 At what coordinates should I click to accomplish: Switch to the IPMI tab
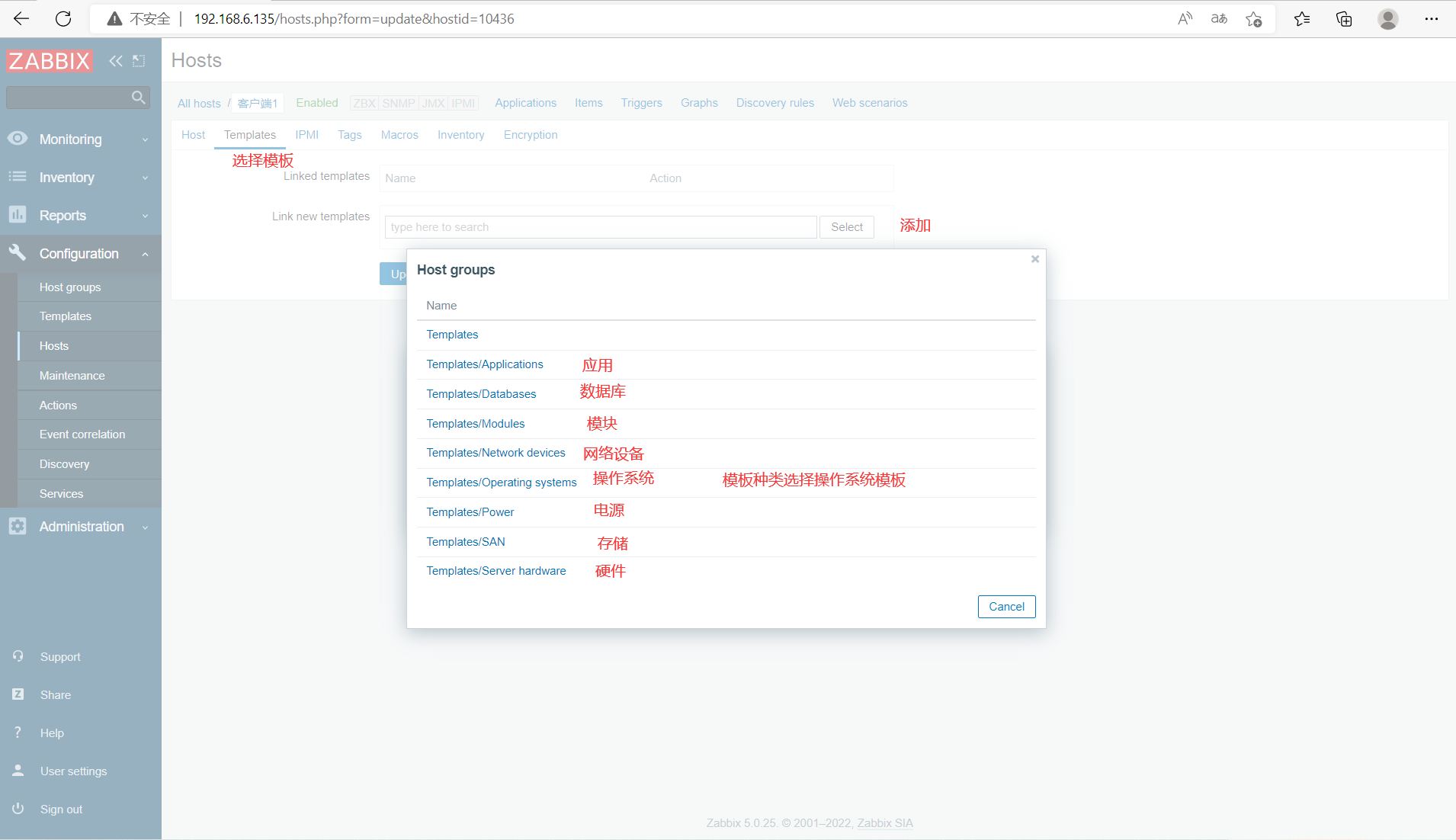(307, 135)
